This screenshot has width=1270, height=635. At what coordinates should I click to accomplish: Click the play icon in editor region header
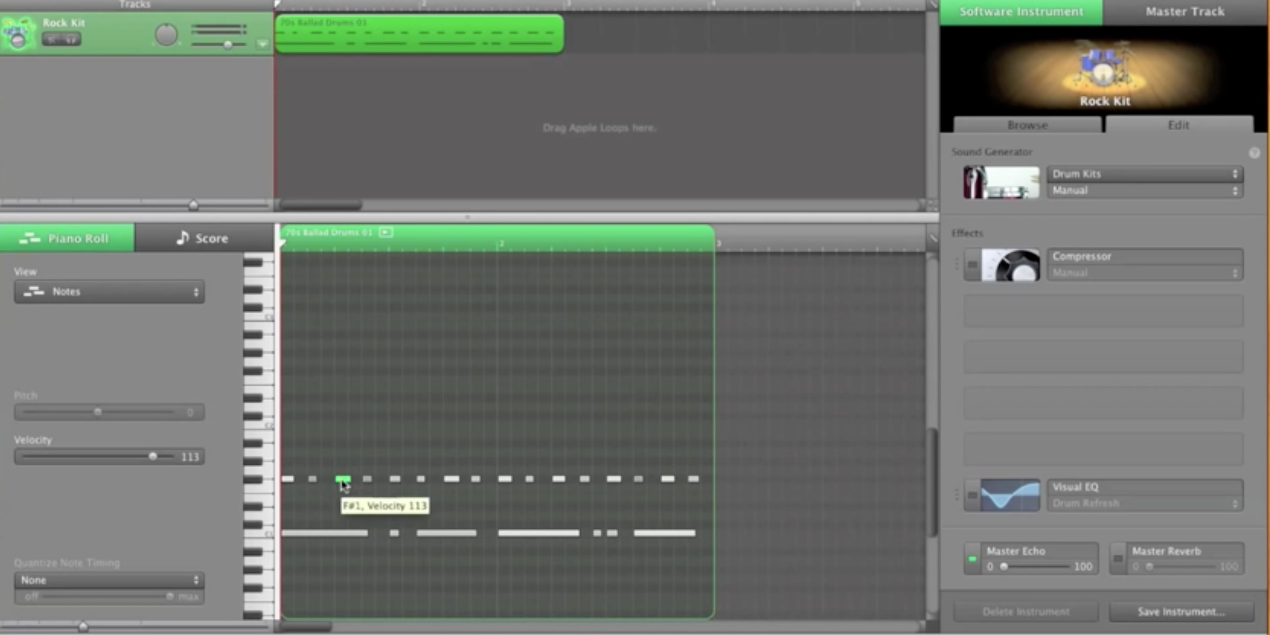[386, 232]
